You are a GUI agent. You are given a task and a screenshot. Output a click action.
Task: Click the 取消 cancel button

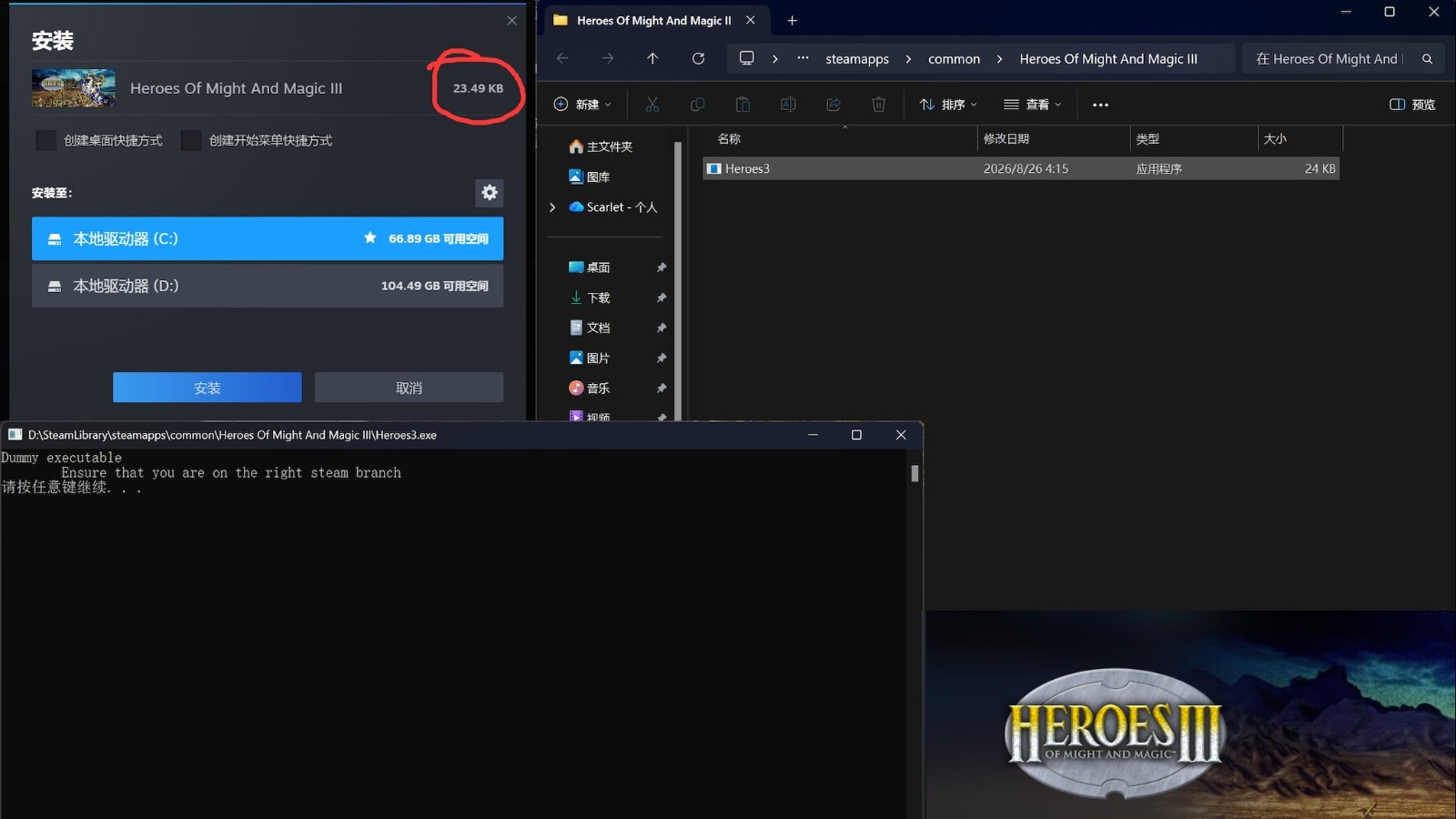click(x=409, y=388)
